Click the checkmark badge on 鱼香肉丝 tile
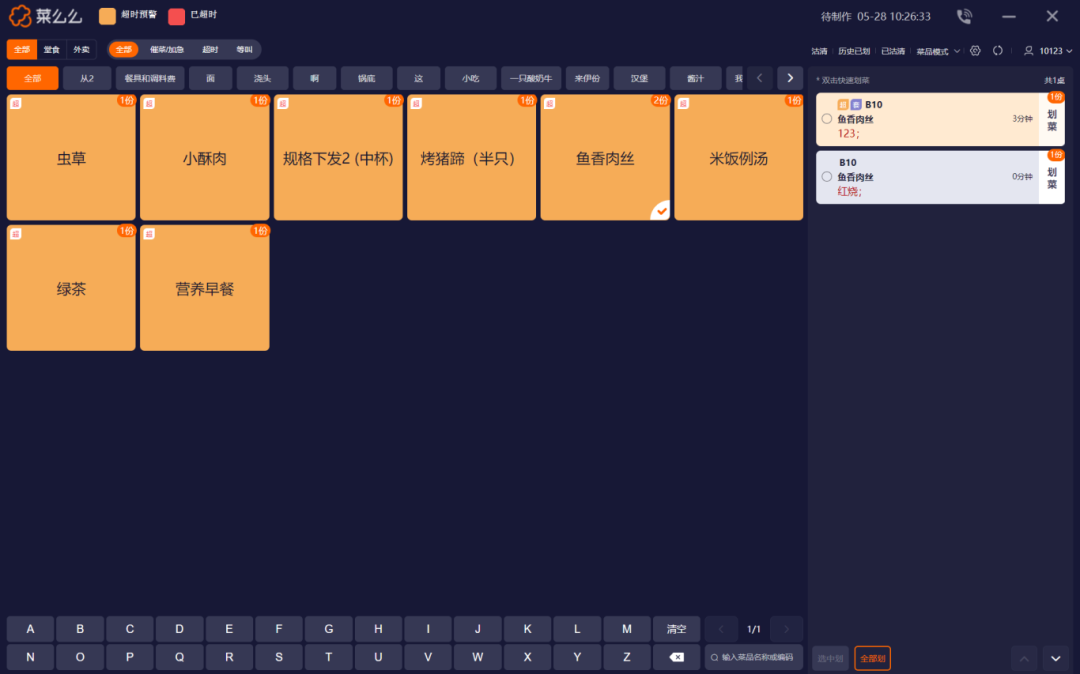 (x=661, y=211)
